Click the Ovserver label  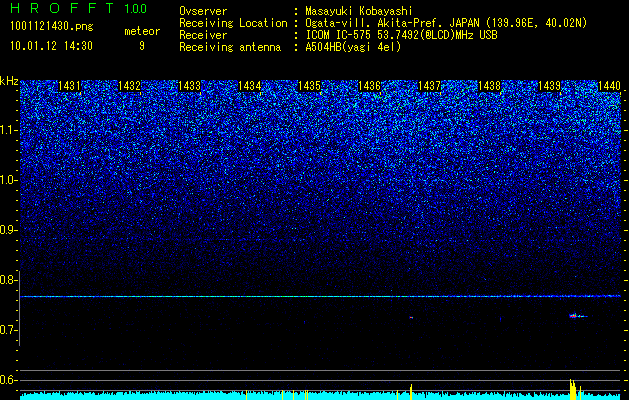(x=203, y=11)
